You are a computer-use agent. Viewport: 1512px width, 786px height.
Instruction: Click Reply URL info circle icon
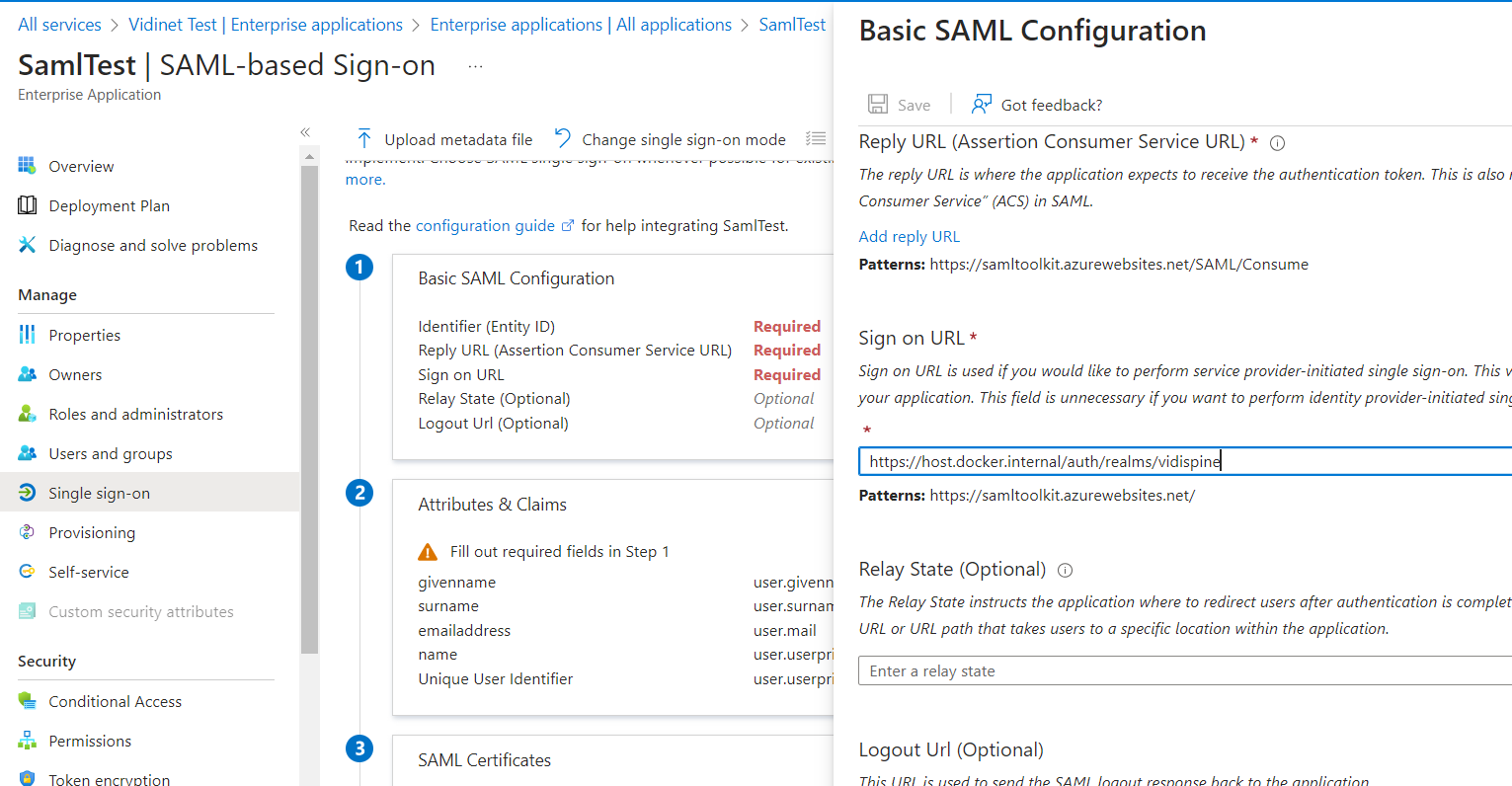[1277, 143]
